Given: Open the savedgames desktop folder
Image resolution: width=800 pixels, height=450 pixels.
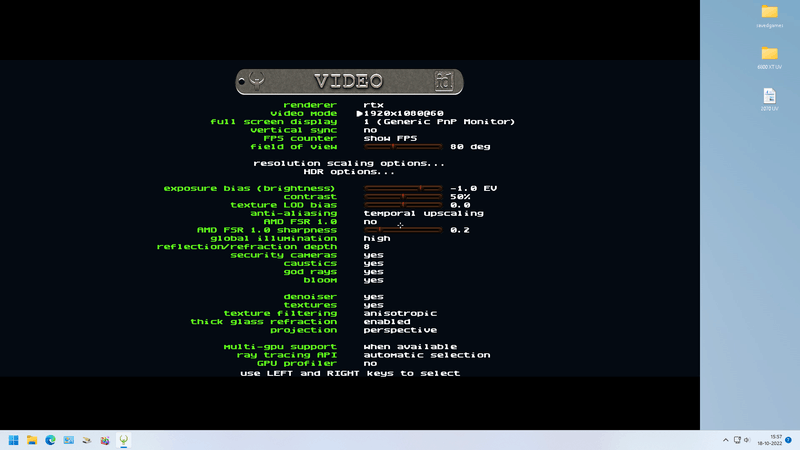Looking at the screenshot, I should (x=769, y=16).
